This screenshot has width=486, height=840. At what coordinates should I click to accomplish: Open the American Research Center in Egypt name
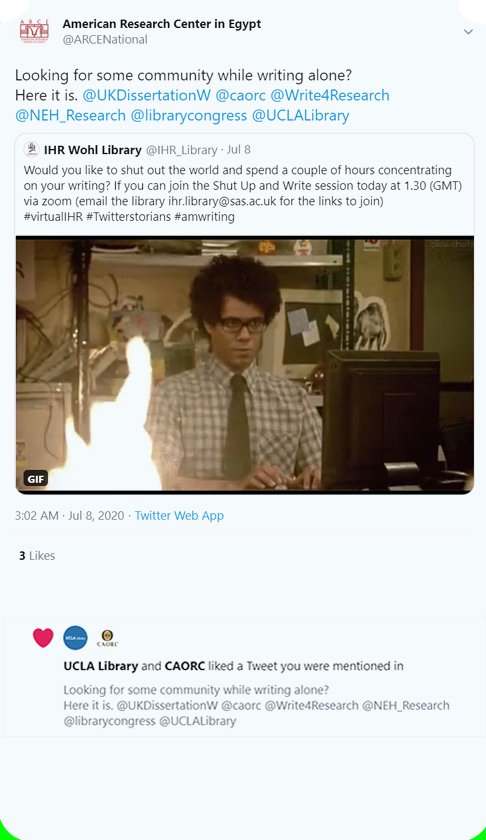pos(162,24)
